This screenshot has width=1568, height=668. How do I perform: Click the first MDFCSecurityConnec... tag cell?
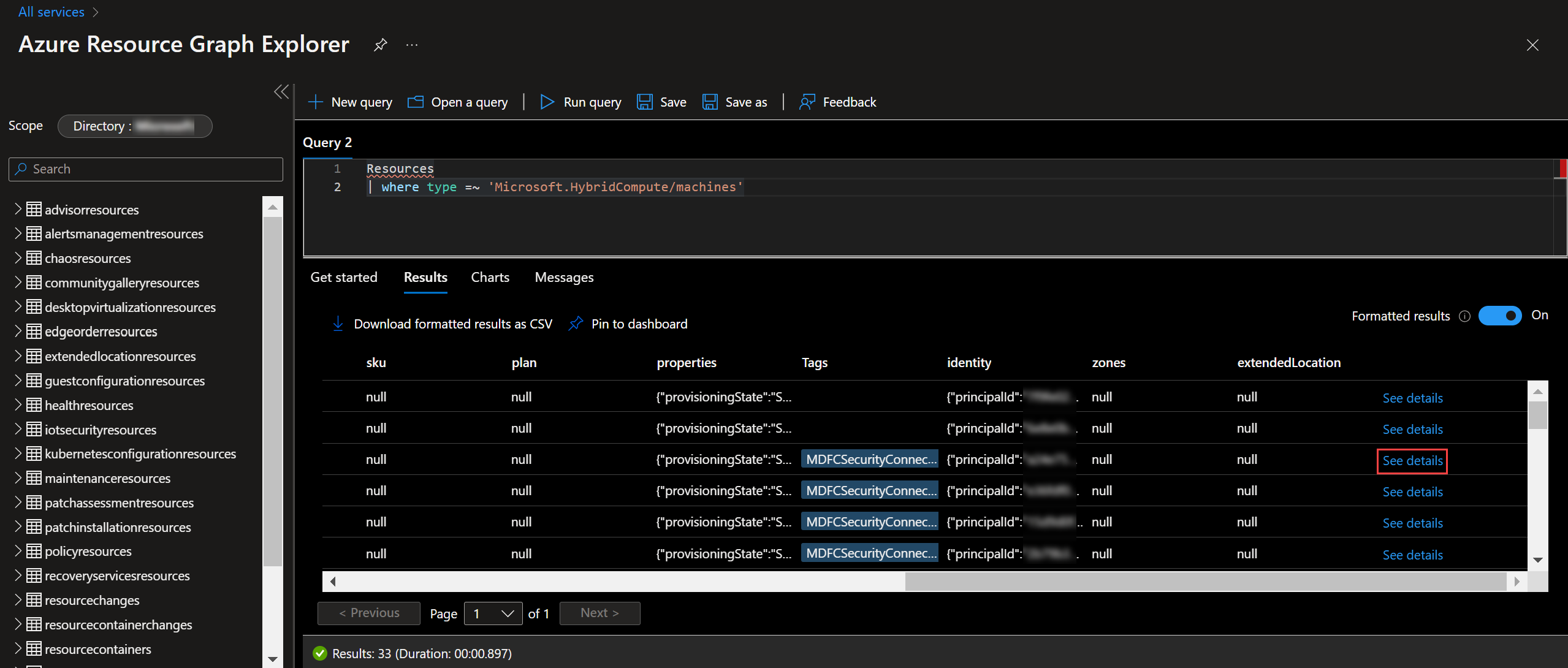[870, 460]
